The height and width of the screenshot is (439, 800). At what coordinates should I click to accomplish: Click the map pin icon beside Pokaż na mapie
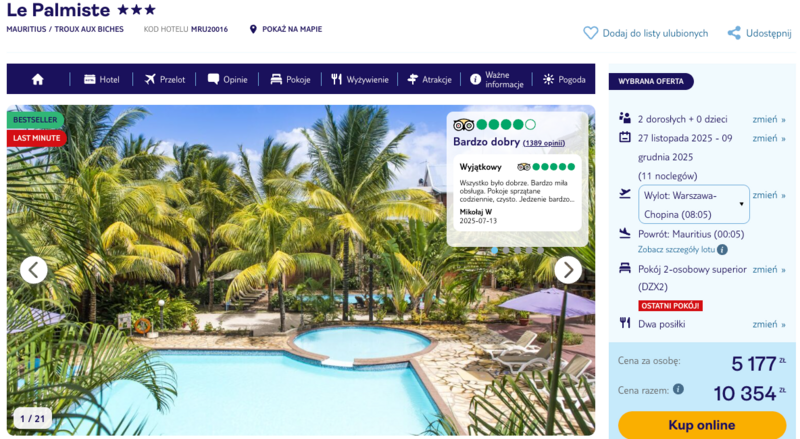click(x=253, y=29)
